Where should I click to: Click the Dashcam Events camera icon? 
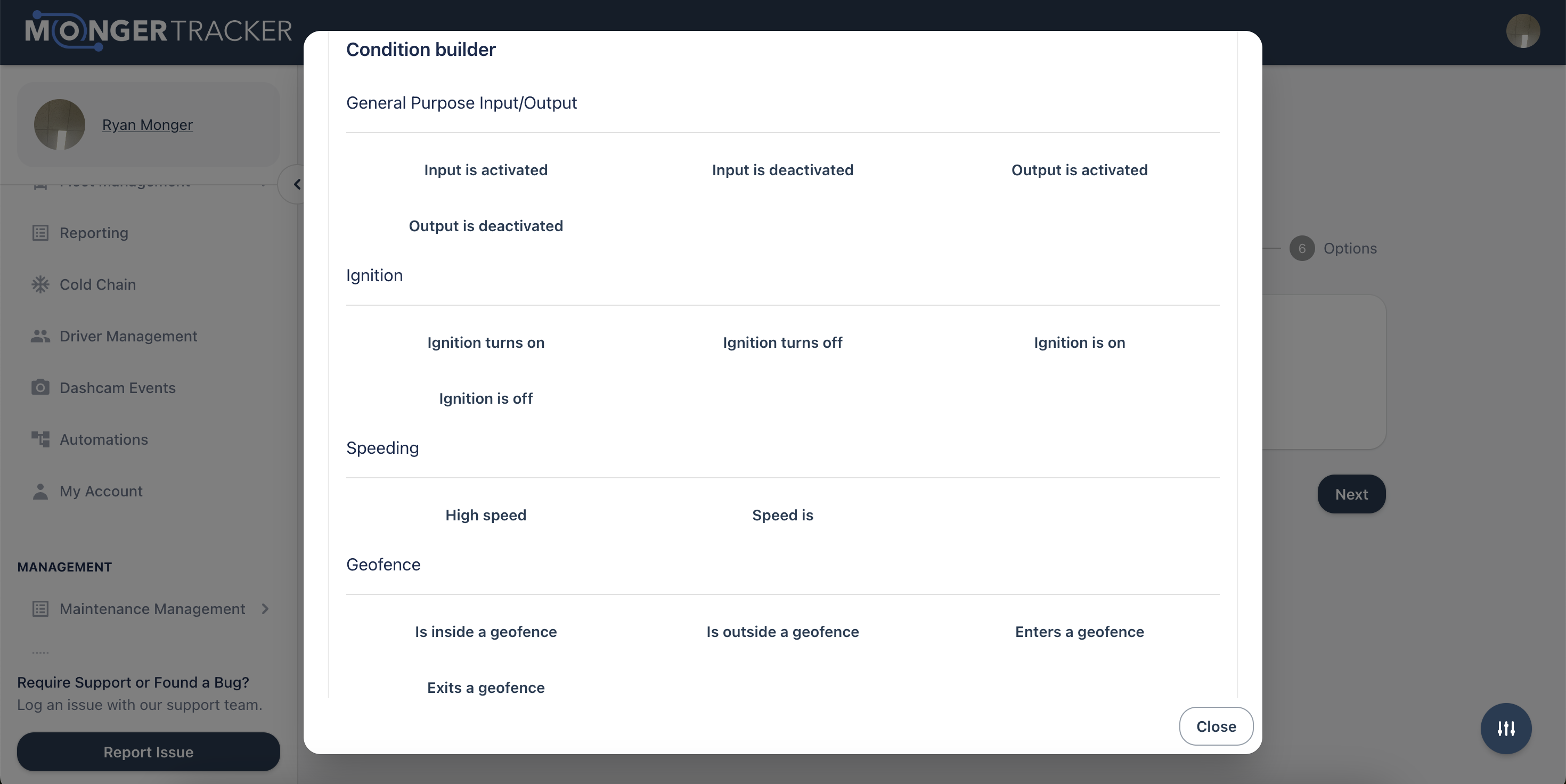coord(40,388)
